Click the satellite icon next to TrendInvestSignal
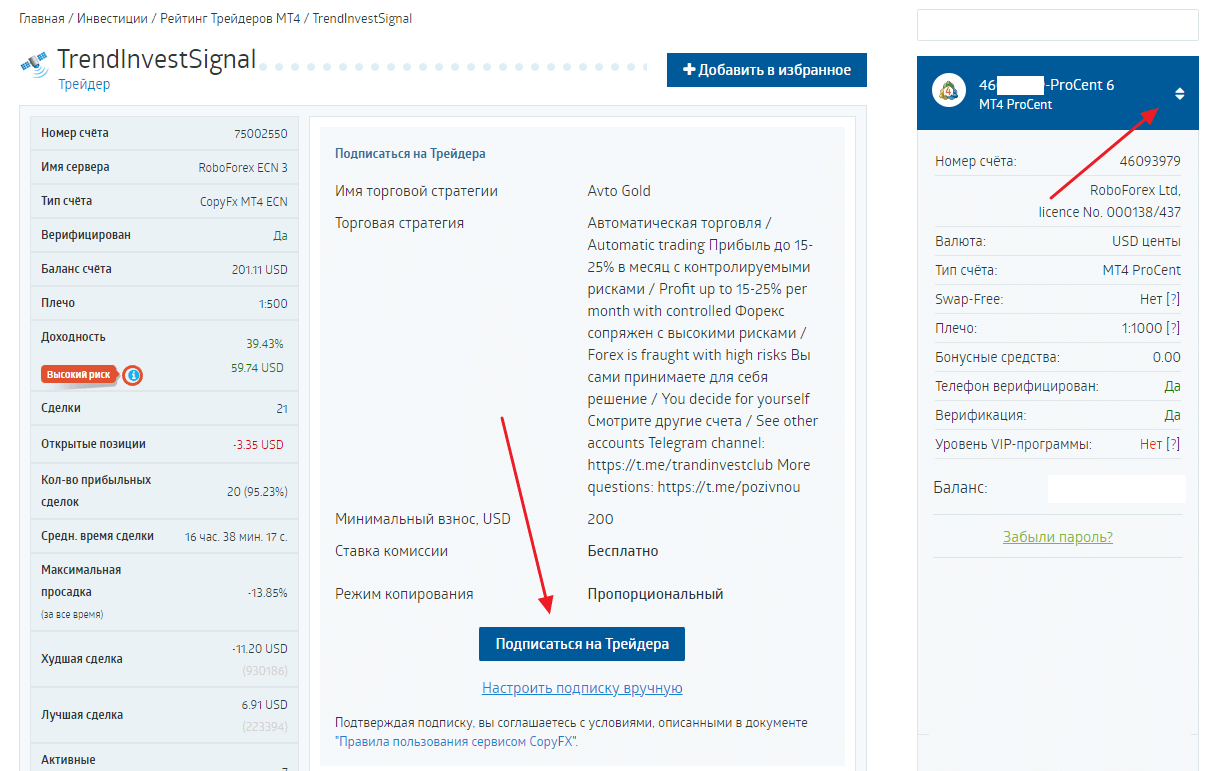The width and height of the screenshot is (1211, 771). pyautogui.click(x=33, y=64)
